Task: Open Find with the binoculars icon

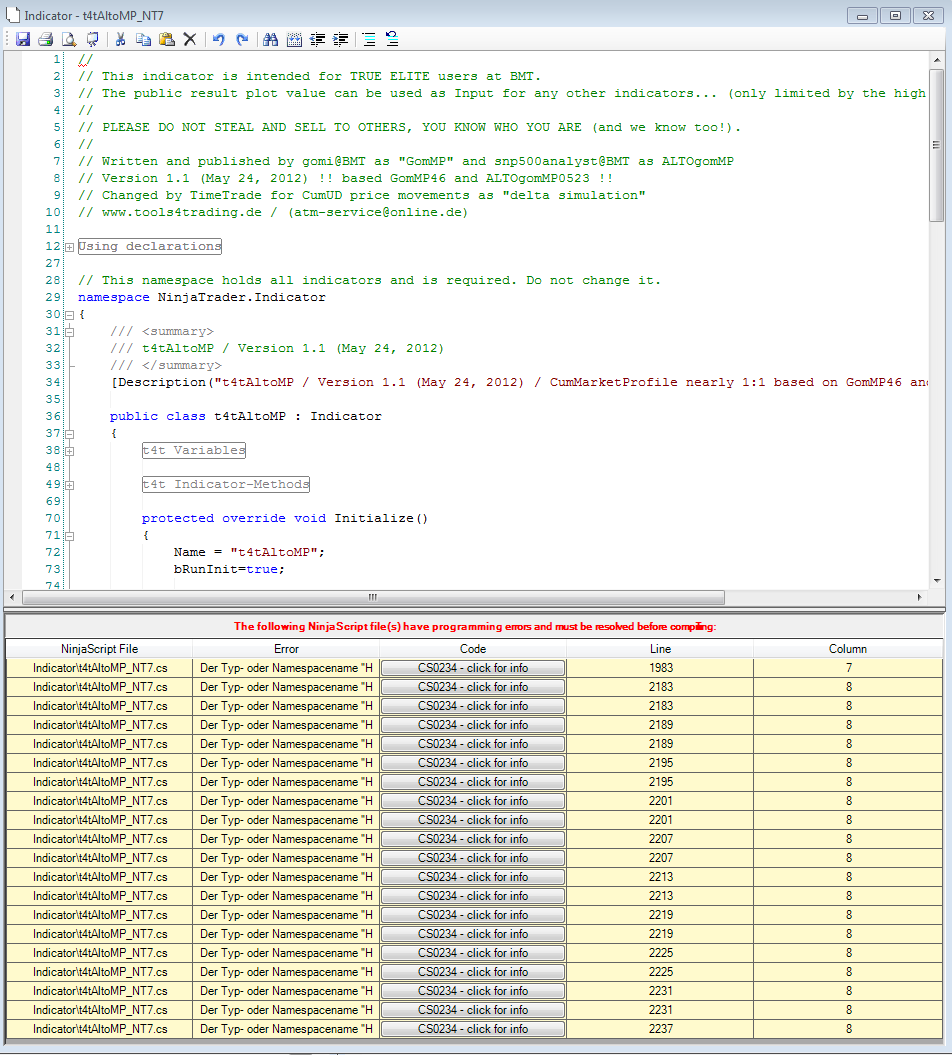Action: click(270, 39)
